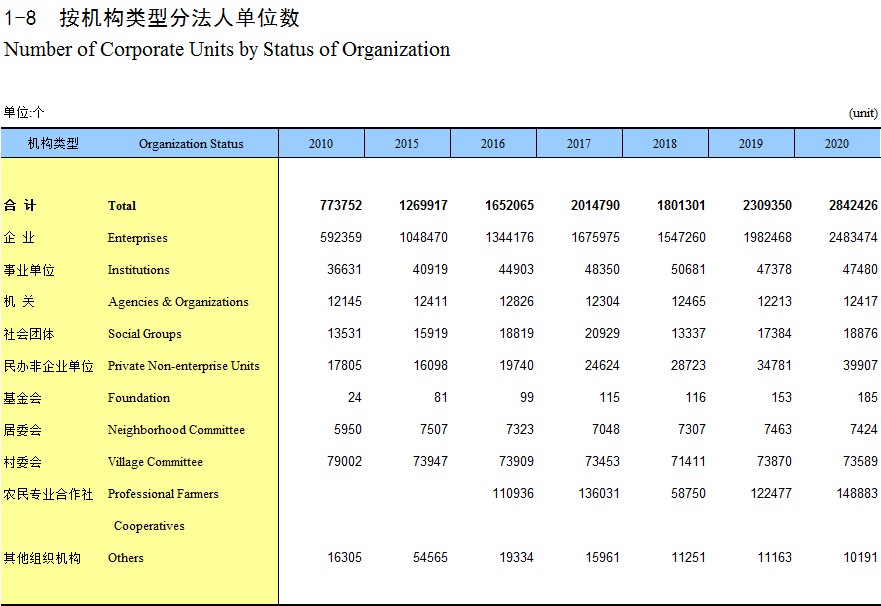881x606 pixels.
Task: Click Professional Farmers label
Action: [163, 494]
